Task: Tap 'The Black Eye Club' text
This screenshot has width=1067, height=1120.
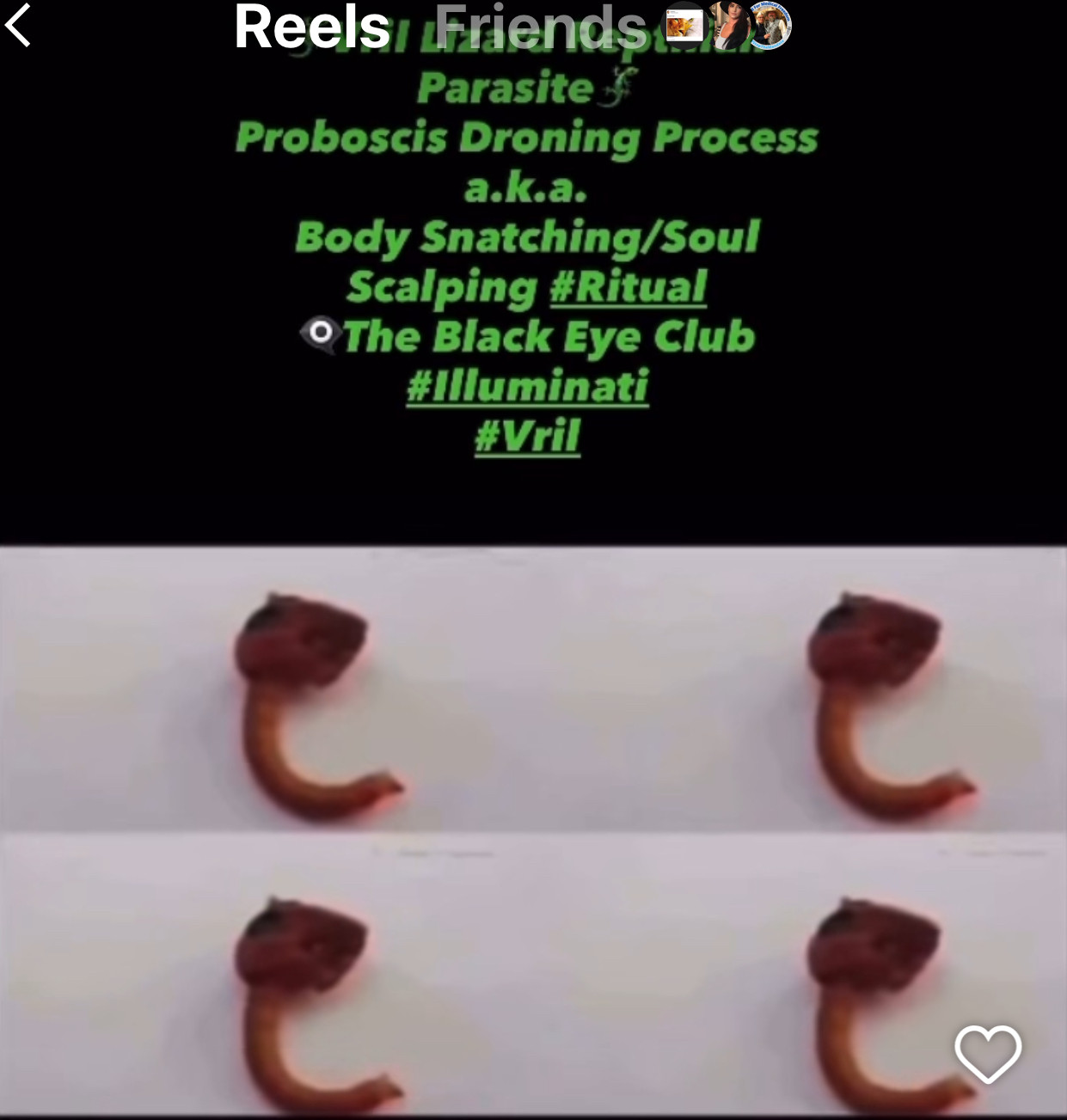Action: (549, 336)
